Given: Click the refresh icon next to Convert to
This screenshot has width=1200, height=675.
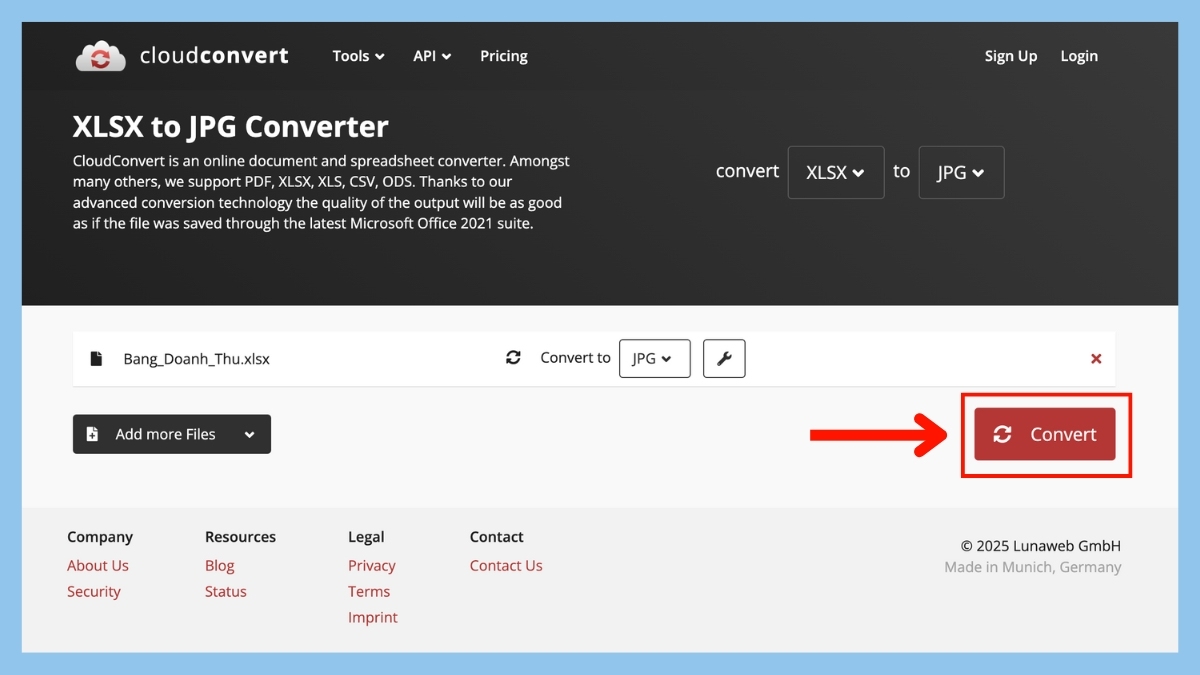Looking at the screenshot, I should pos(513,357).
